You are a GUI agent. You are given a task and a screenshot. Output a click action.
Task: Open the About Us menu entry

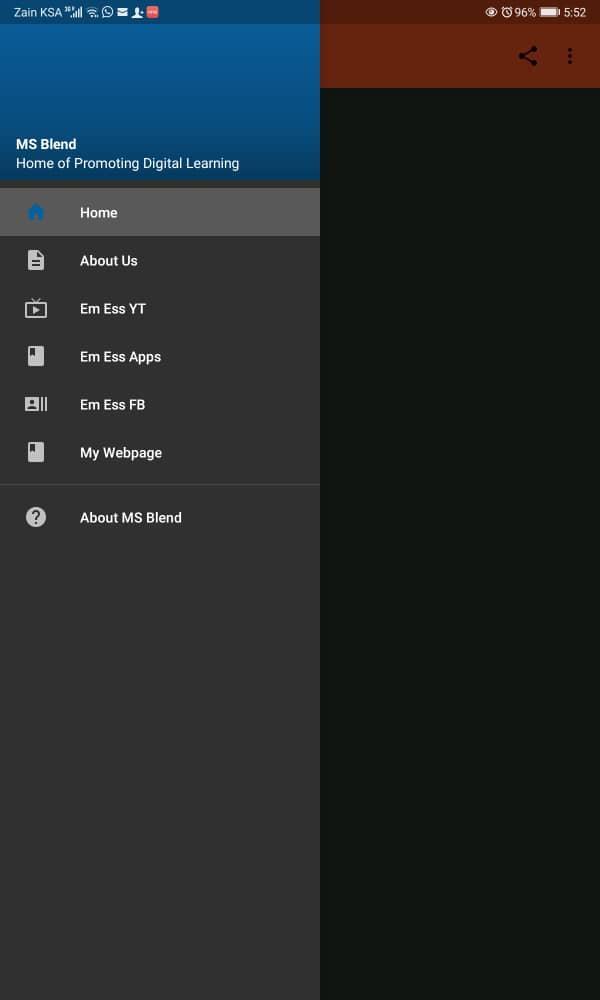pos(160,260)
